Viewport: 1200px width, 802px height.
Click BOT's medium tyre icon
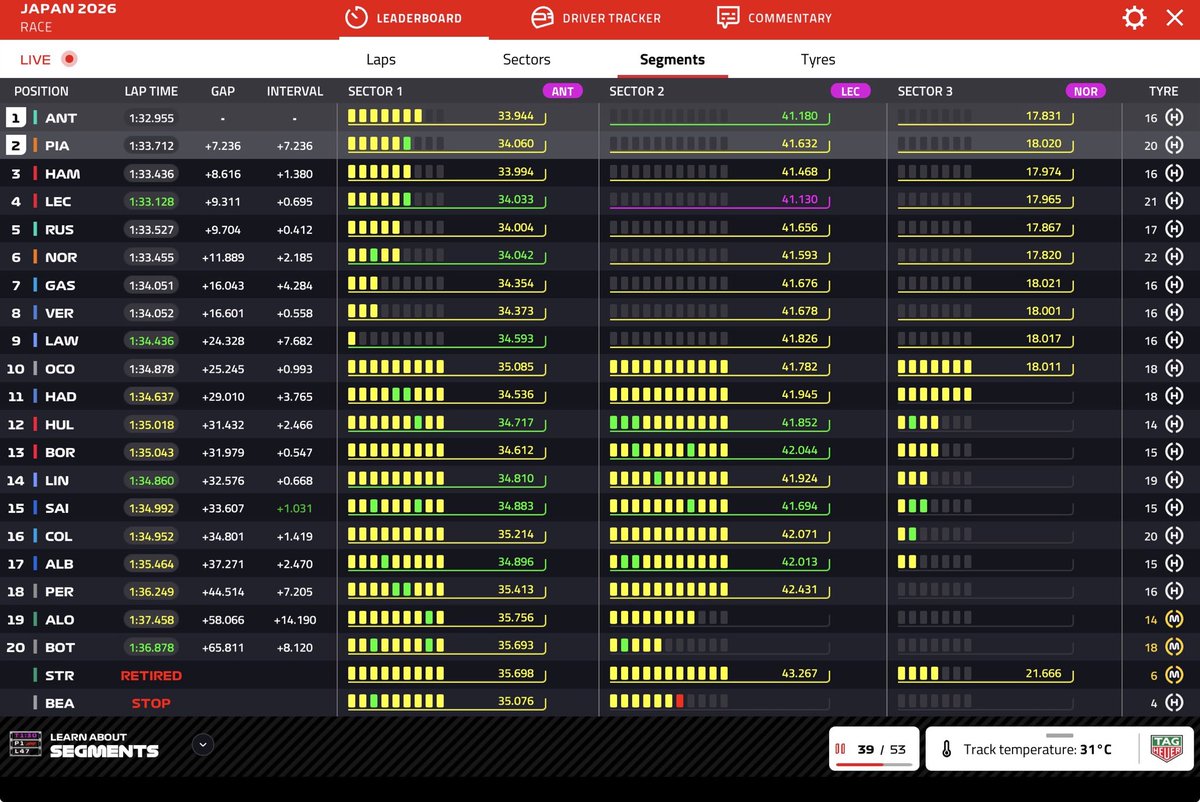pos(1176,648)
